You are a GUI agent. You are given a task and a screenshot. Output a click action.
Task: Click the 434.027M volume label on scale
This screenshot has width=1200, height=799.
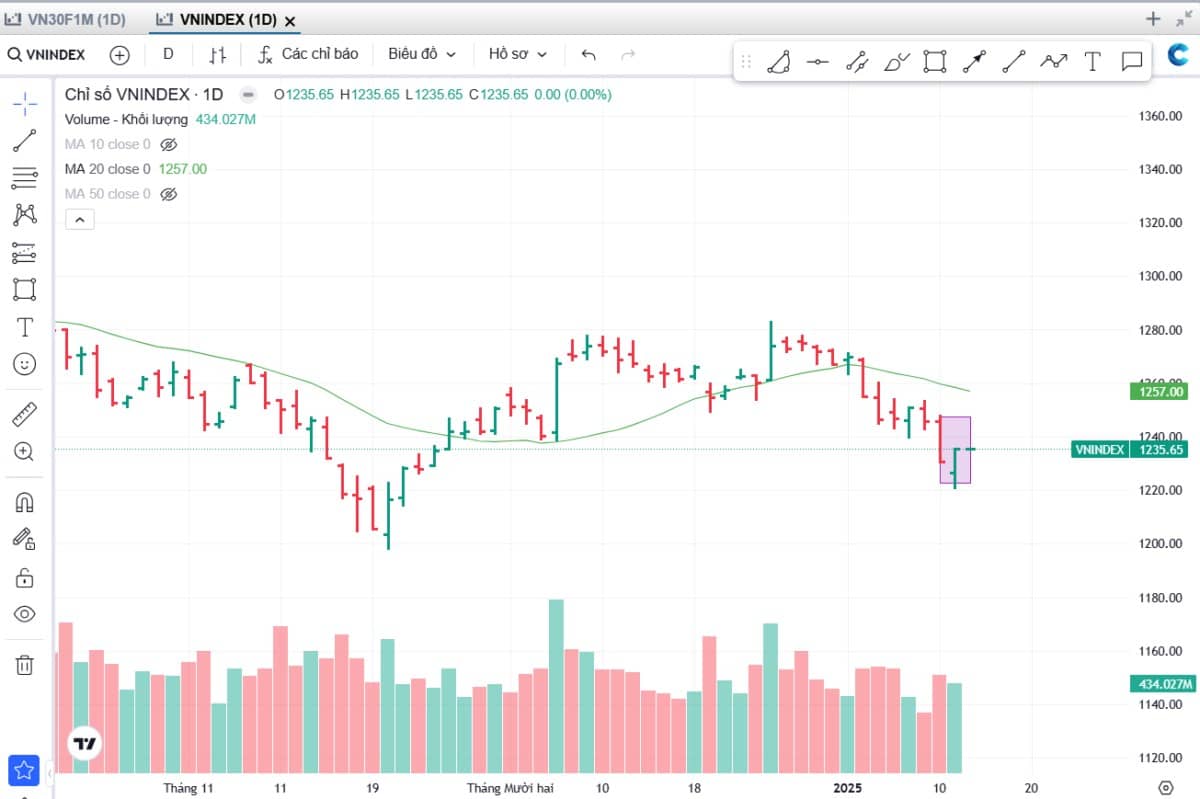pyautogui.click(x=1161, y=684)
